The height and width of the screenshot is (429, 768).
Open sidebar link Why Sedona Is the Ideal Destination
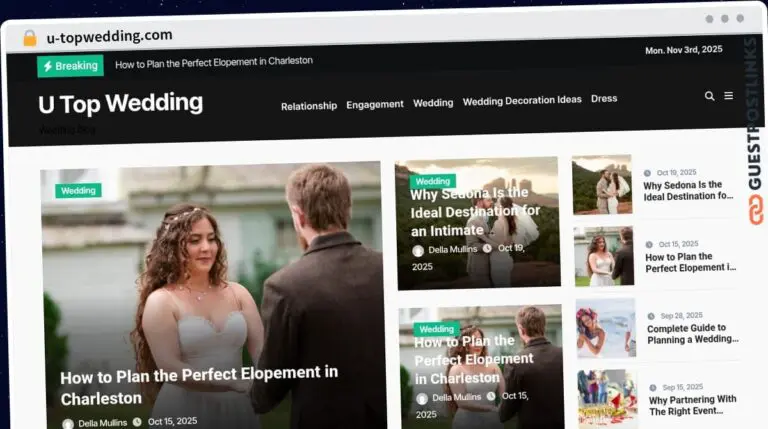[x=688, y=191]
